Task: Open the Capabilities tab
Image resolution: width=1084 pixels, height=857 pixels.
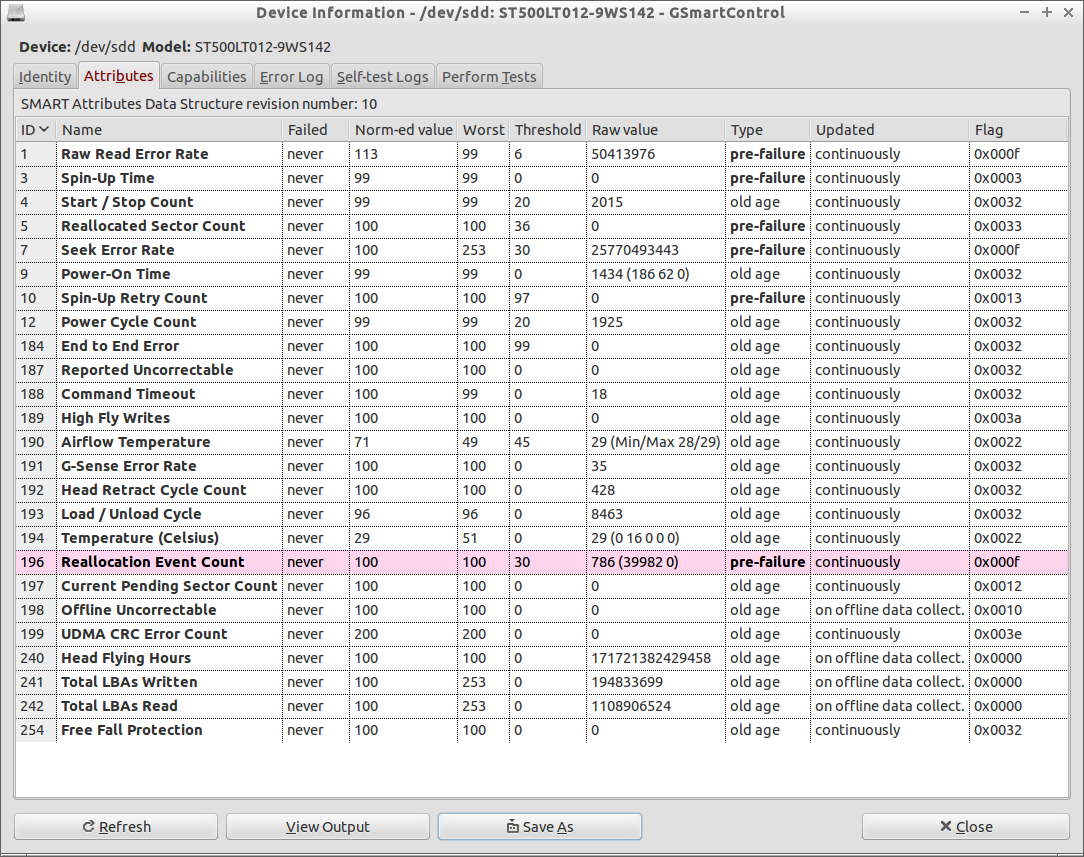Action: coord(207,77)
